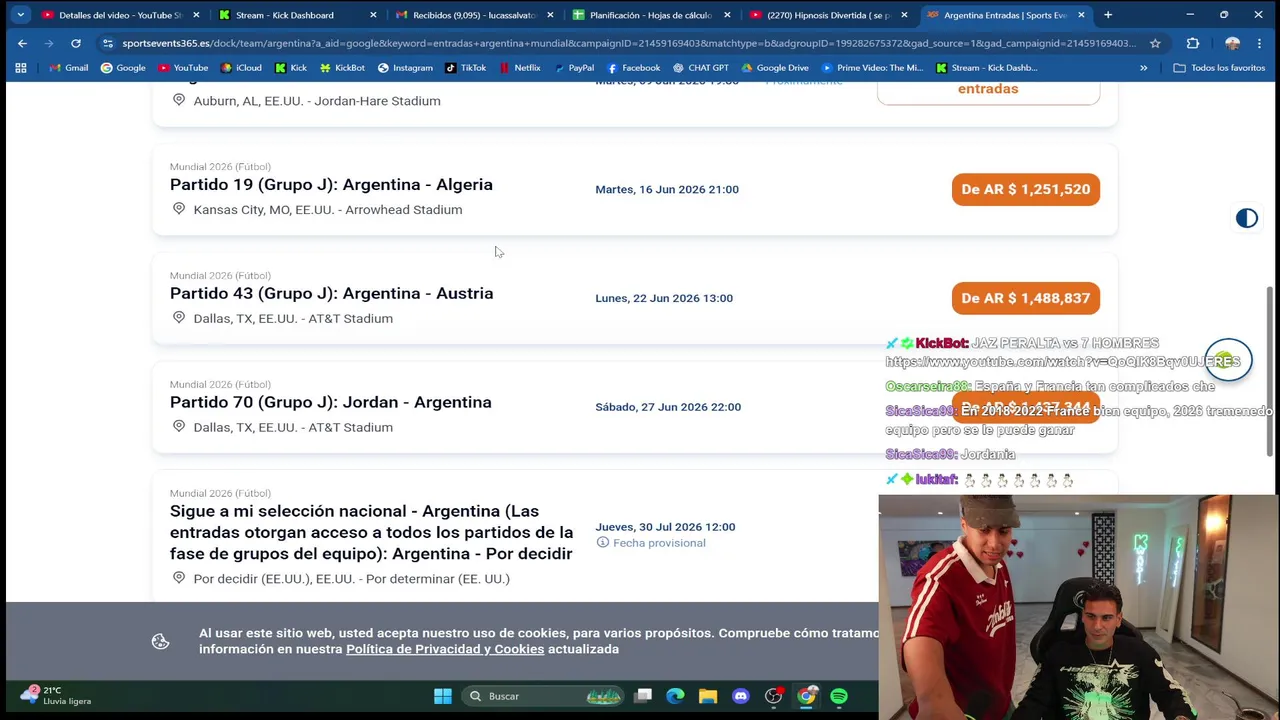Close the Stream - Kick Dashboard tab
1280x720 pixels.
373,15
